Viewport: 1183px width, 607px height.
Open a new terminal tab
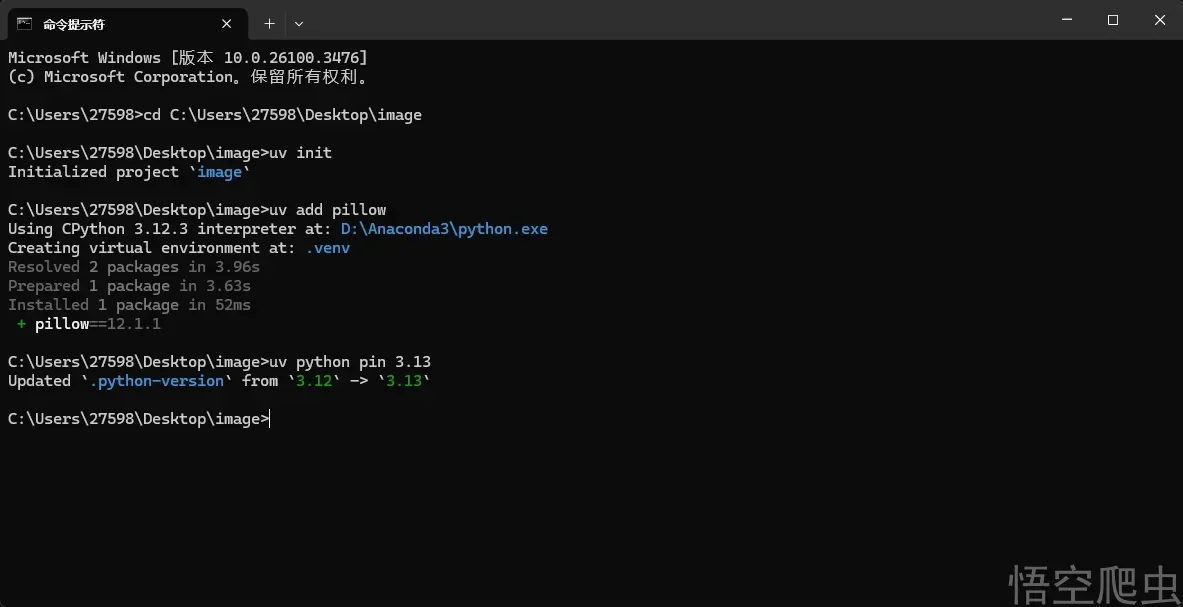[x=269, y=24]
